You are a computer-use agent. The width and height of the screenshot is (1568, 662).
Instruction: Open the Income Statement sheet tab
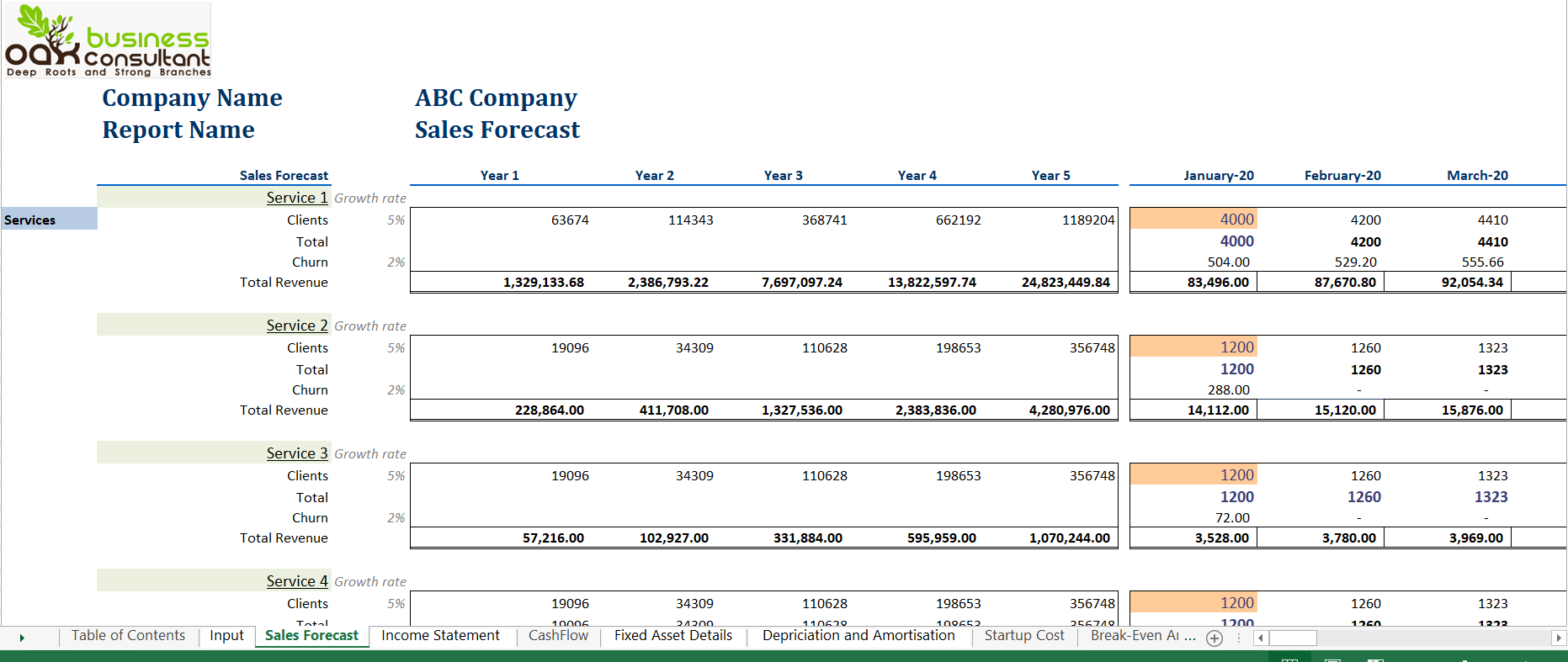440,636
